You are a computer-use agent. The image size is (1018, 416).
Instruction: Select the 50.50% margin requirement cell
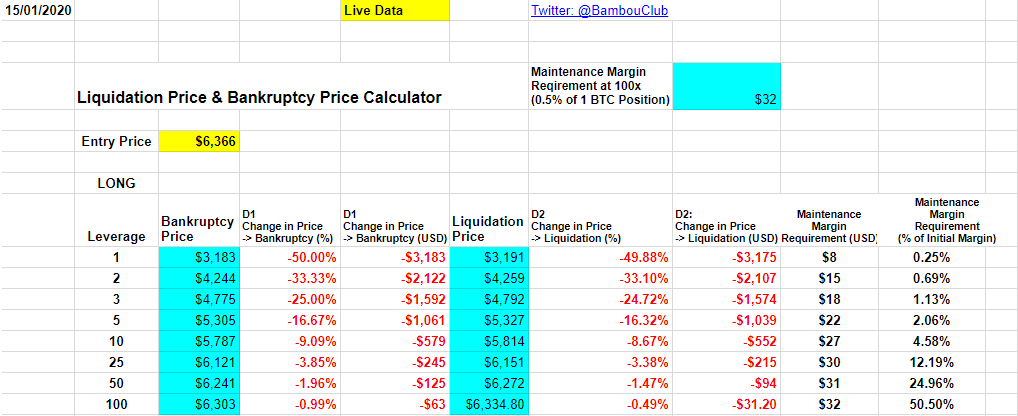point(932,404)
